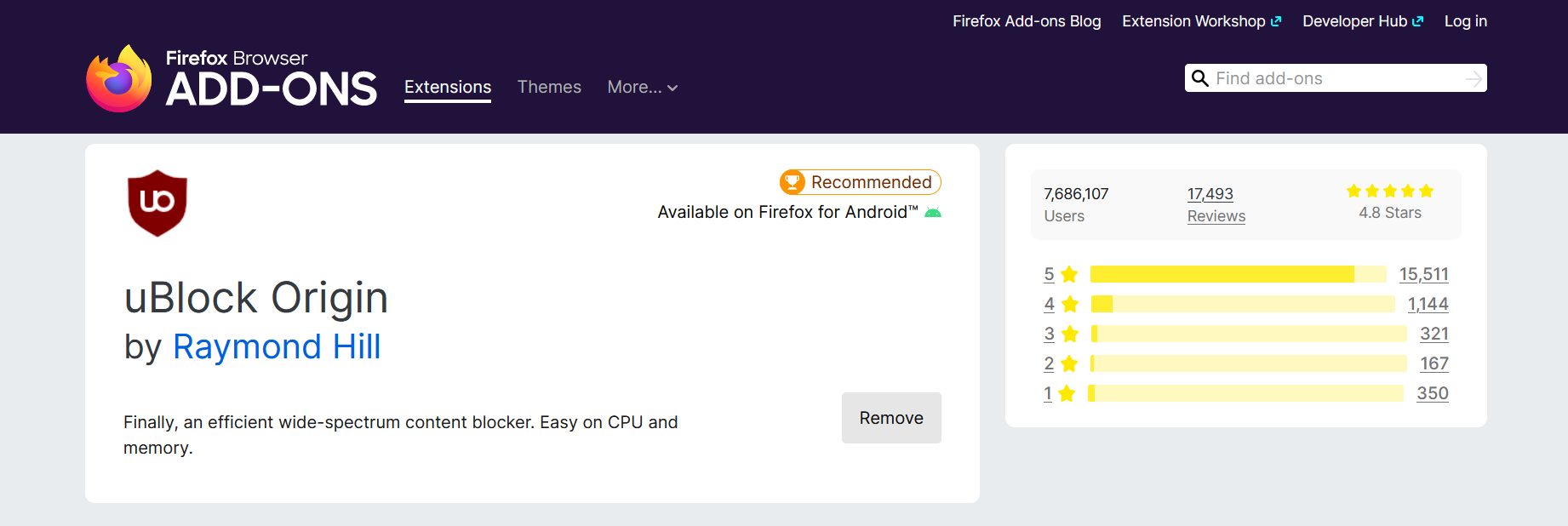Click the Firefox Browser Add-ons logo
1568x526 pixels.
tap(232, 78)
